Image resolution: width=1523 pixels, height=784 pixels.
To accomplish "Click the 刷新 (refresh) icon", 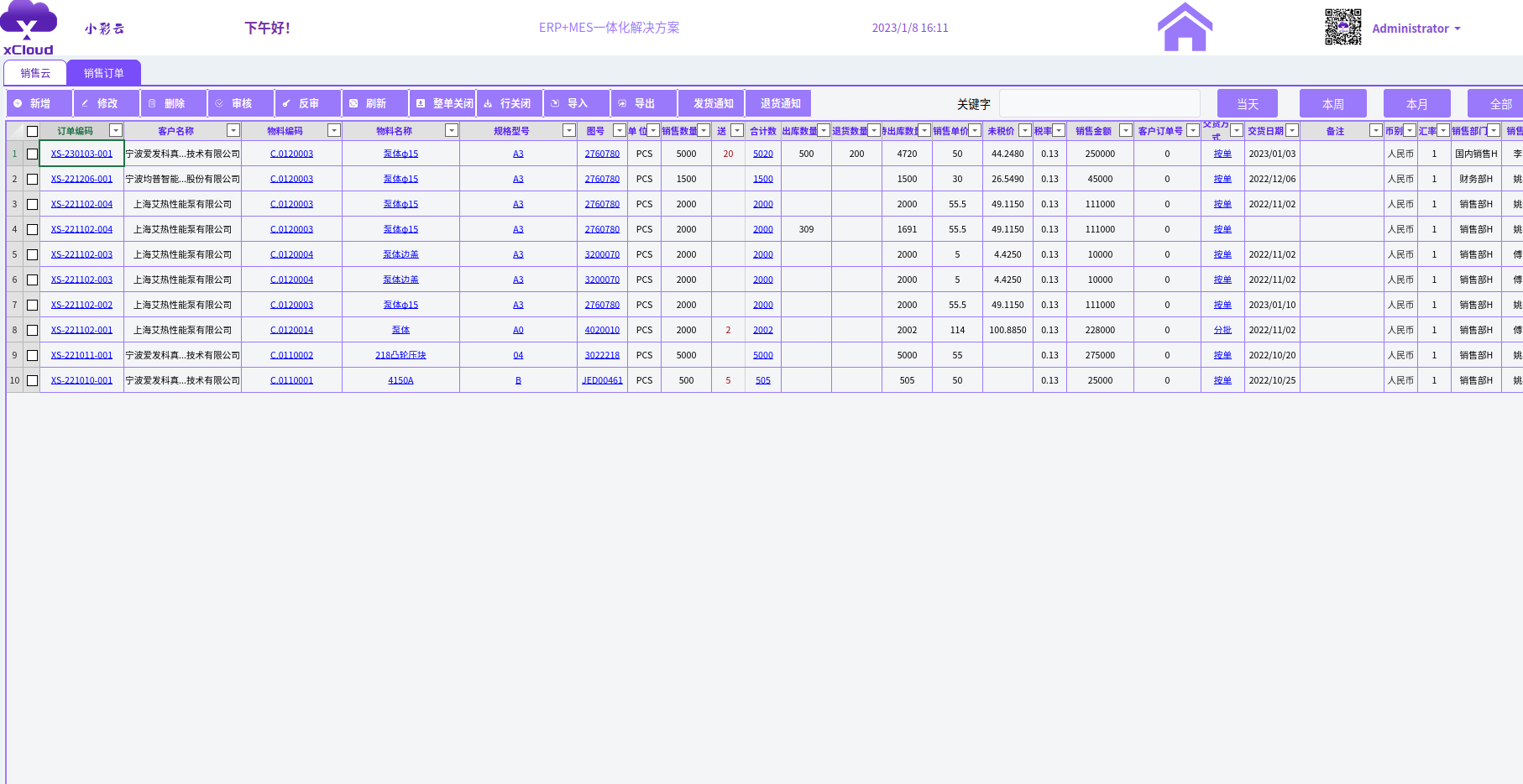I will coord(353,103).
